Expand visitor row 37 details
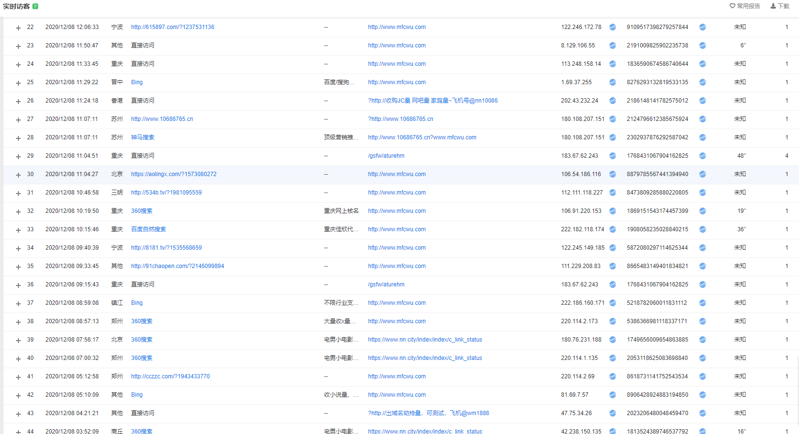 [x=18, y=303]
